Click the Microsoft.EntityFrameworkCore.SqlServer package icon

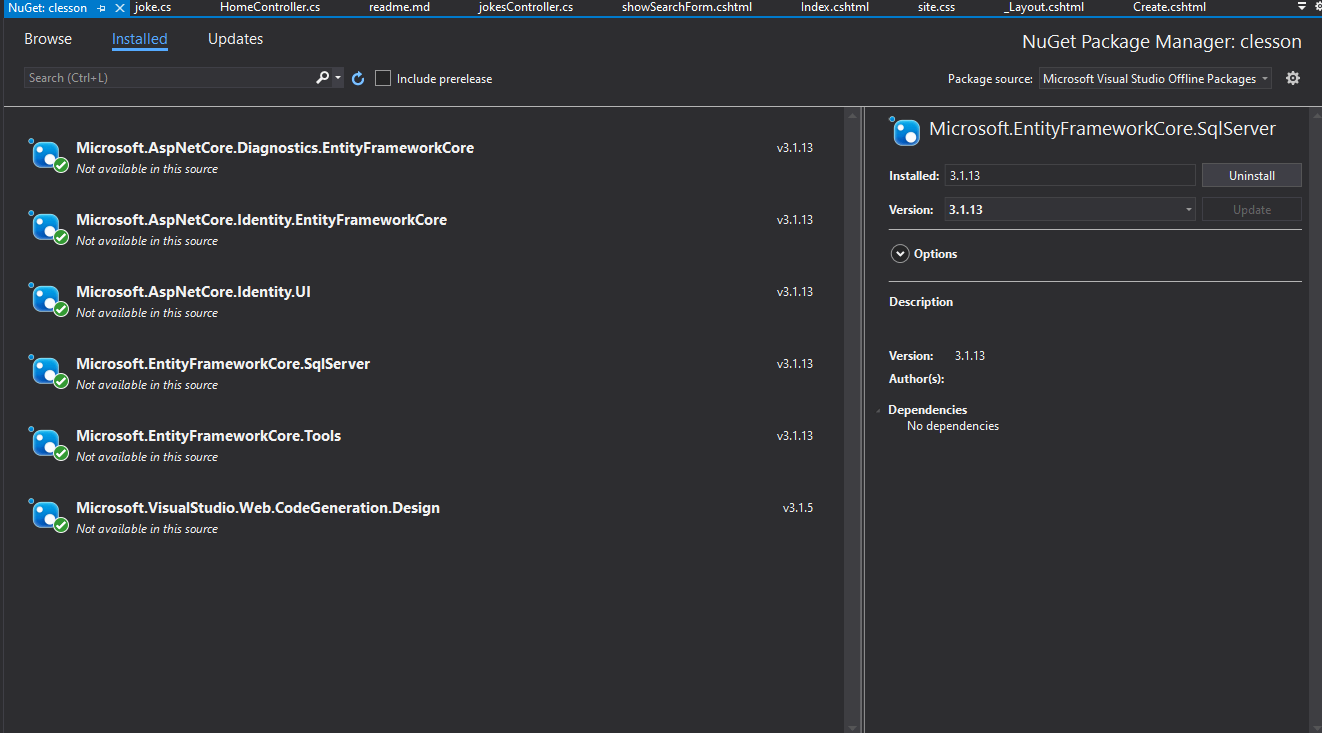coord(49,371)
